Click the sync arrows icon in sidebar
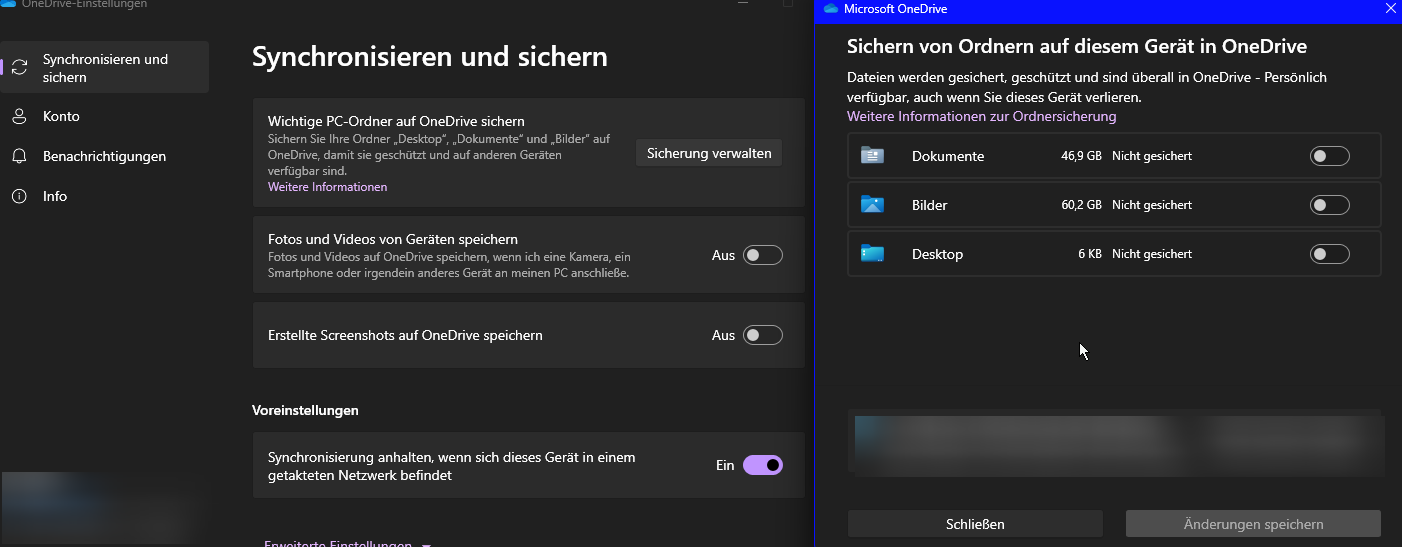Screen dimensions: 1402x547 19,68
